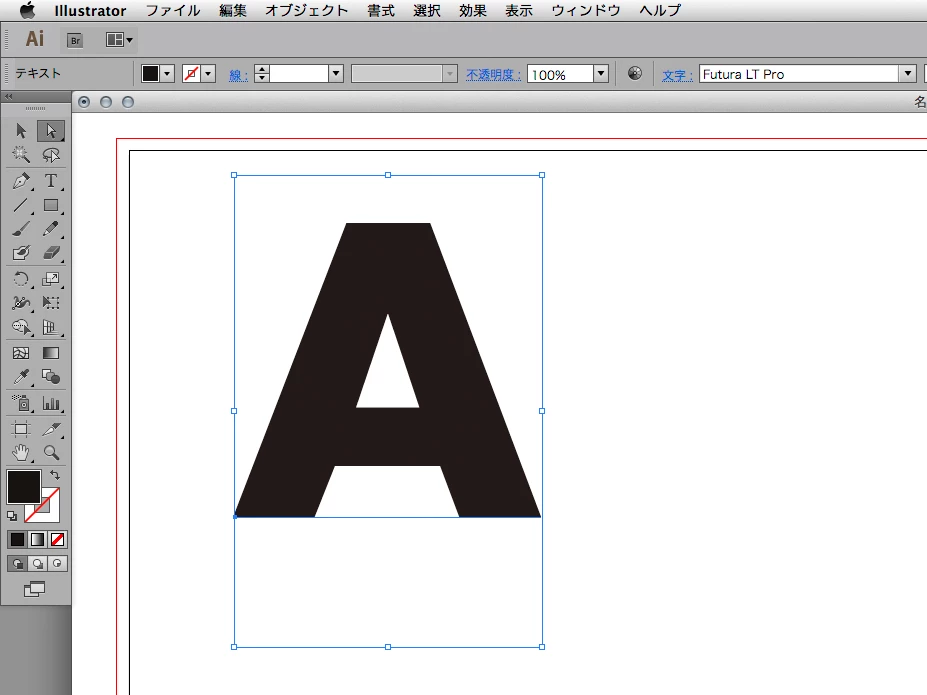Click the black Fill swatch in toolbox
The width and height of the screenshot is (927, 695).
click(24, 486)
